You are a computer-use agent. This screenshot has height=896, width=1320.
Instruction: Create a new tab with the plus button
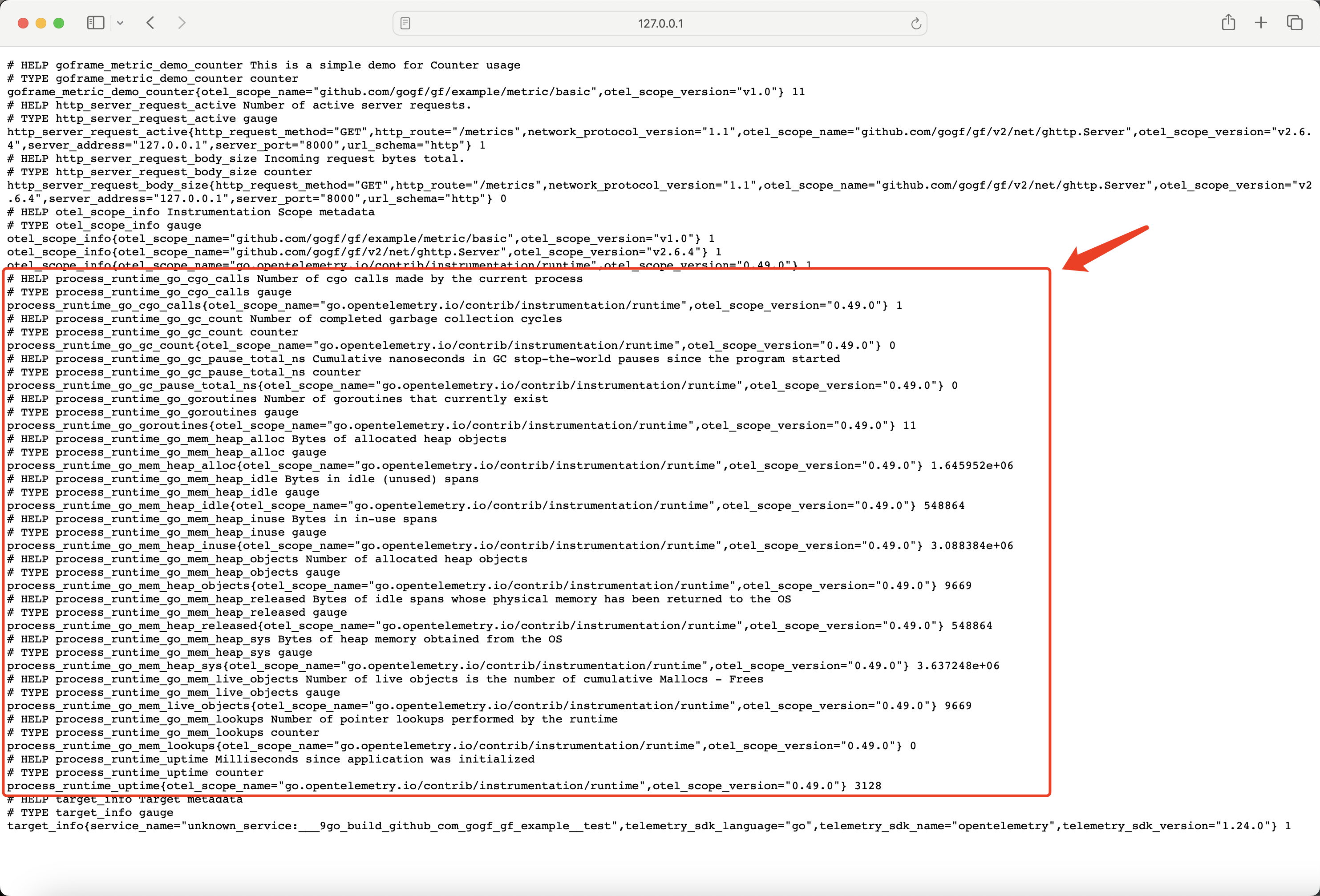[1260, 23]
